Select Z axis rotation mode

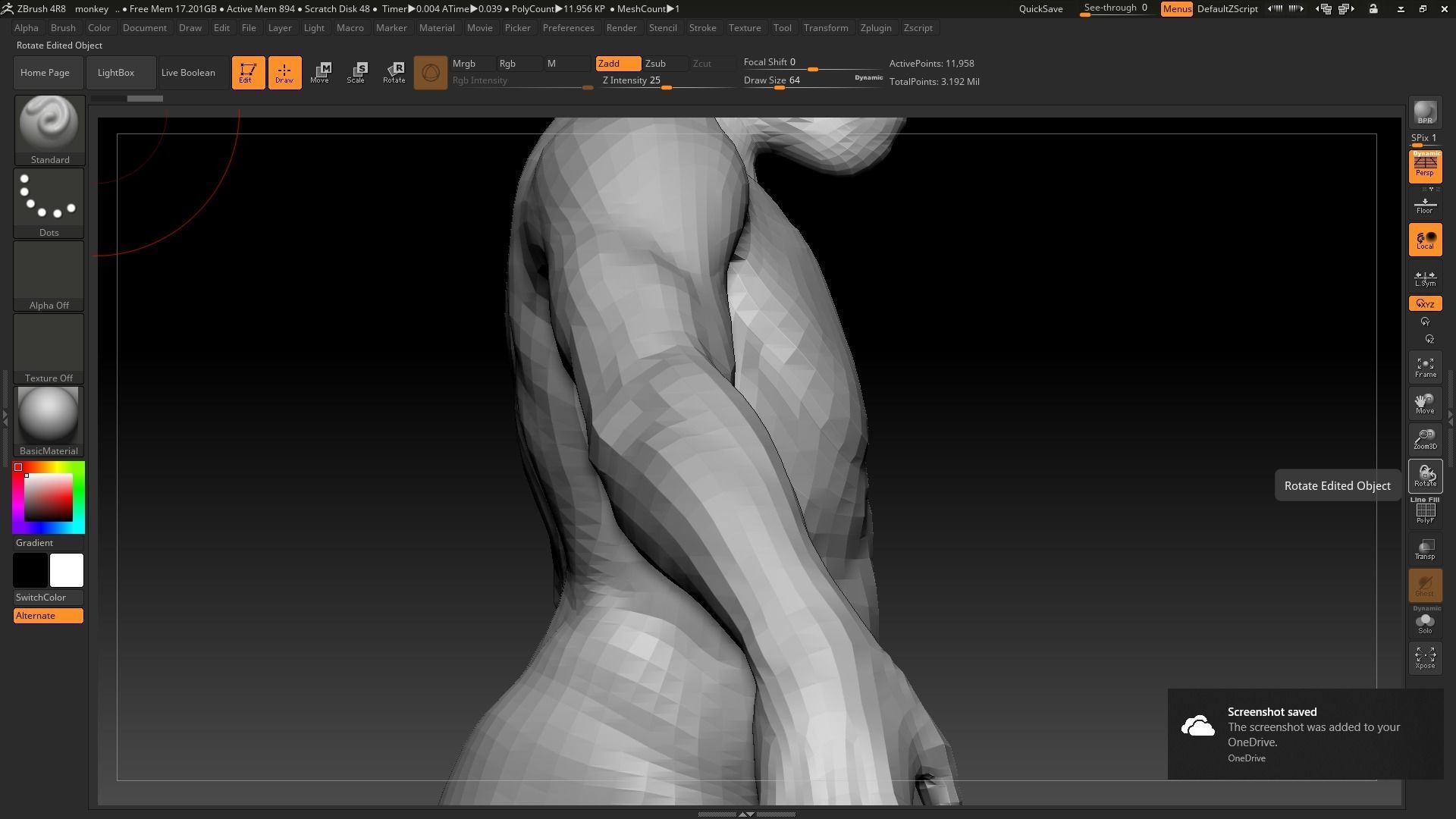1429,339
